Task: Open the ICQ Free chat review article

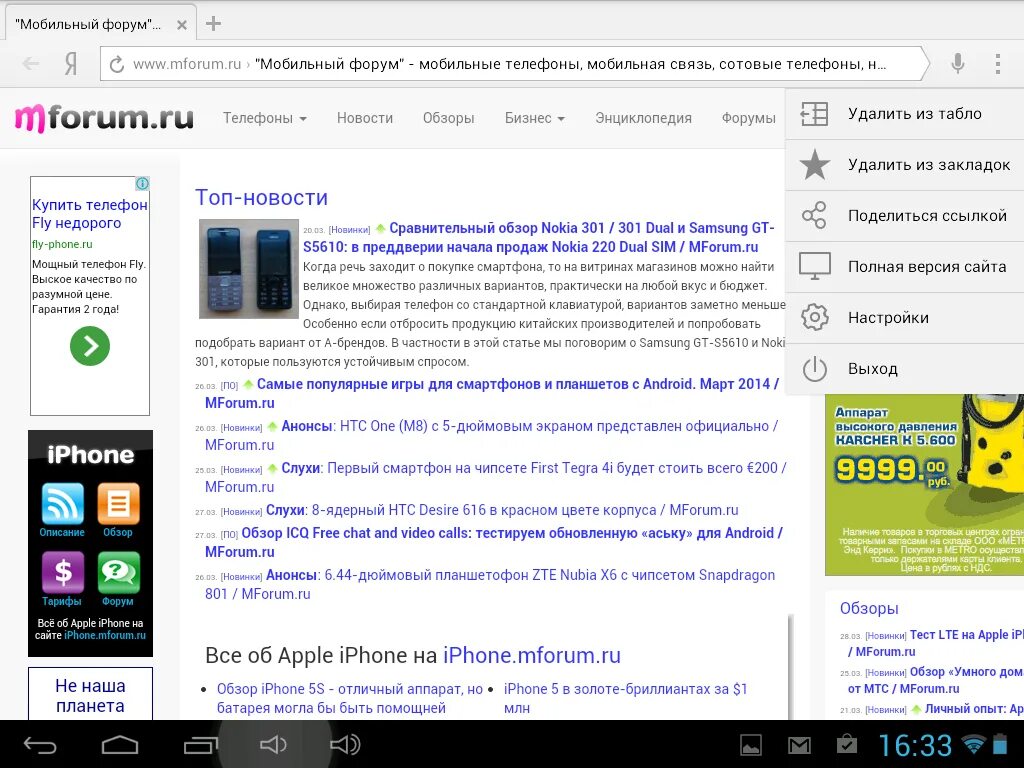Action: tap(494, 542)
